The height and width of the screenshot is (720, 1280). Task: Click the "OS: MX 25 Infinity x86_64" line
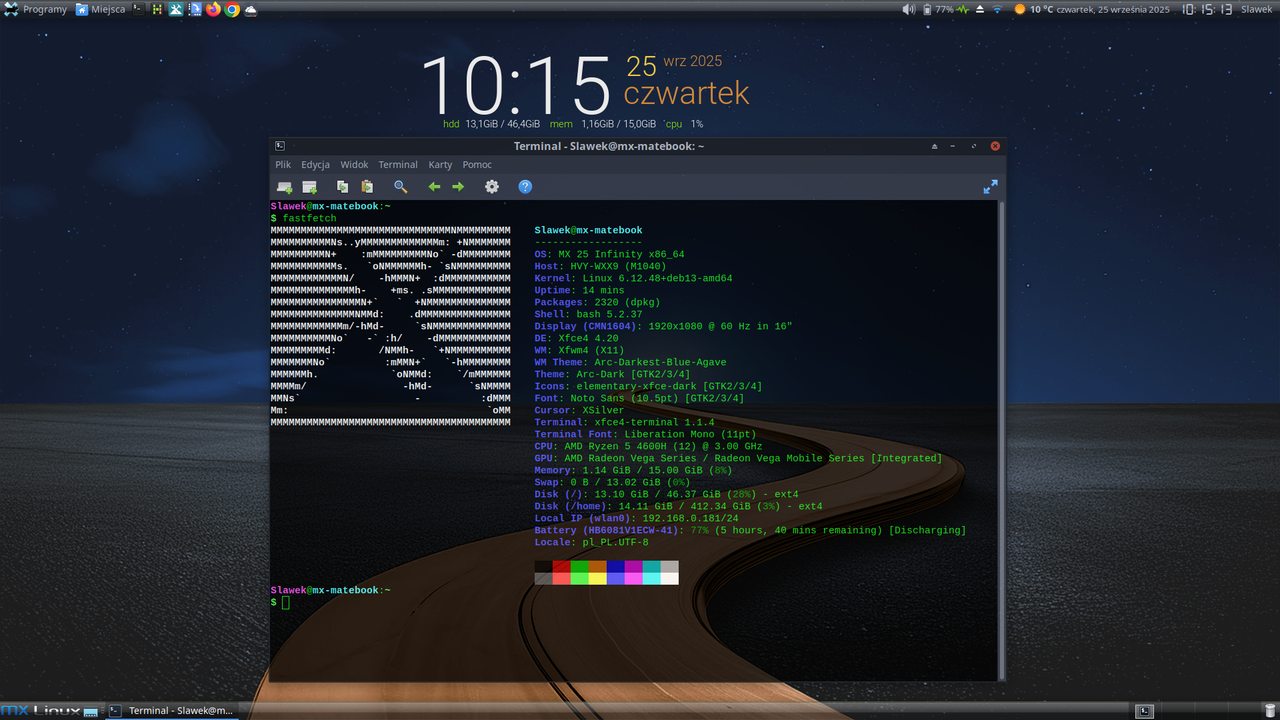609,254
